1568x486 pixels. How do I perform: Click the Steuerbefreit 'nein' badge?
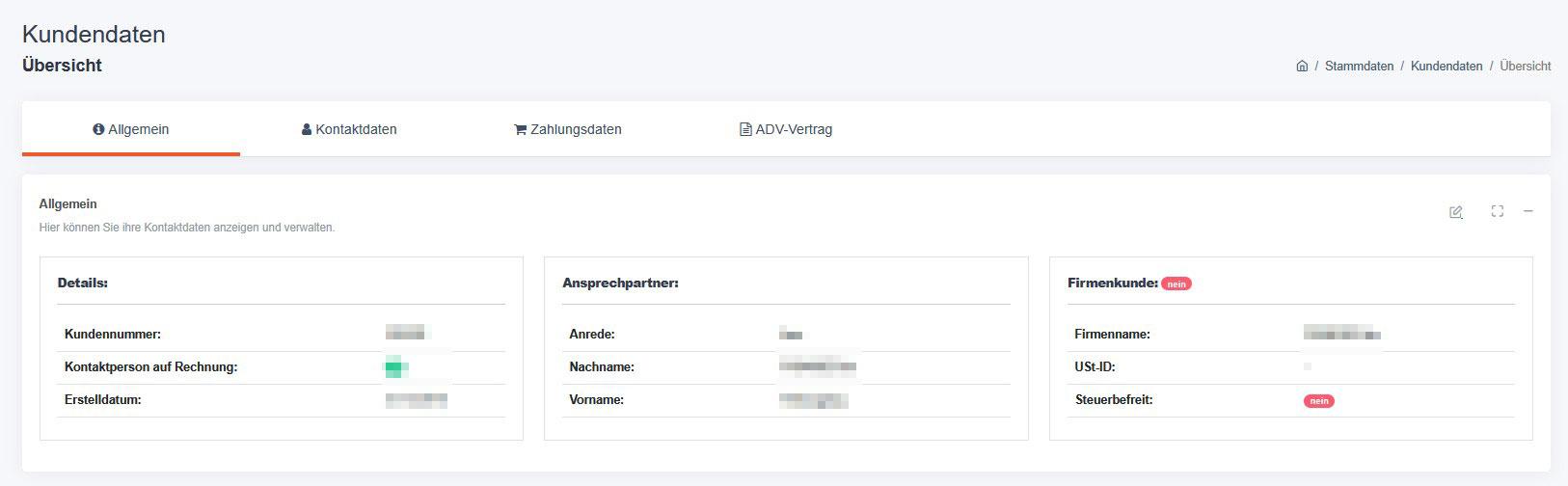click(1319, 401)
